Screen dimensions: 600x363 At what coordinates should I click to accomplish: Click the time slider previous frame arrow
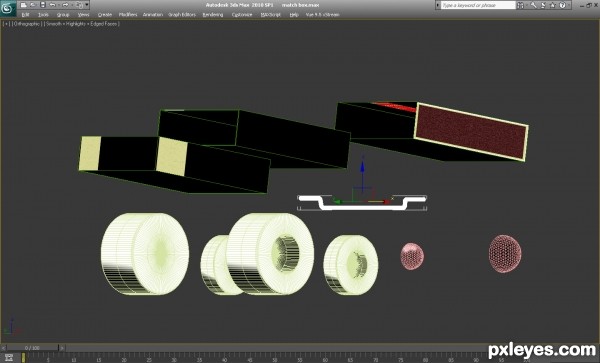[x=3, y=348]
